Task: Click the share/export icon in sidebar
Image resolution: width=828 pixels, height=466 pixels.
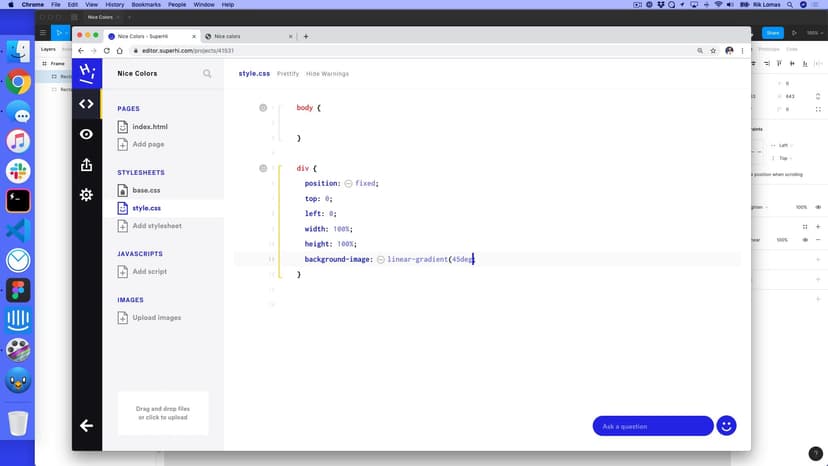Action: 87,165
